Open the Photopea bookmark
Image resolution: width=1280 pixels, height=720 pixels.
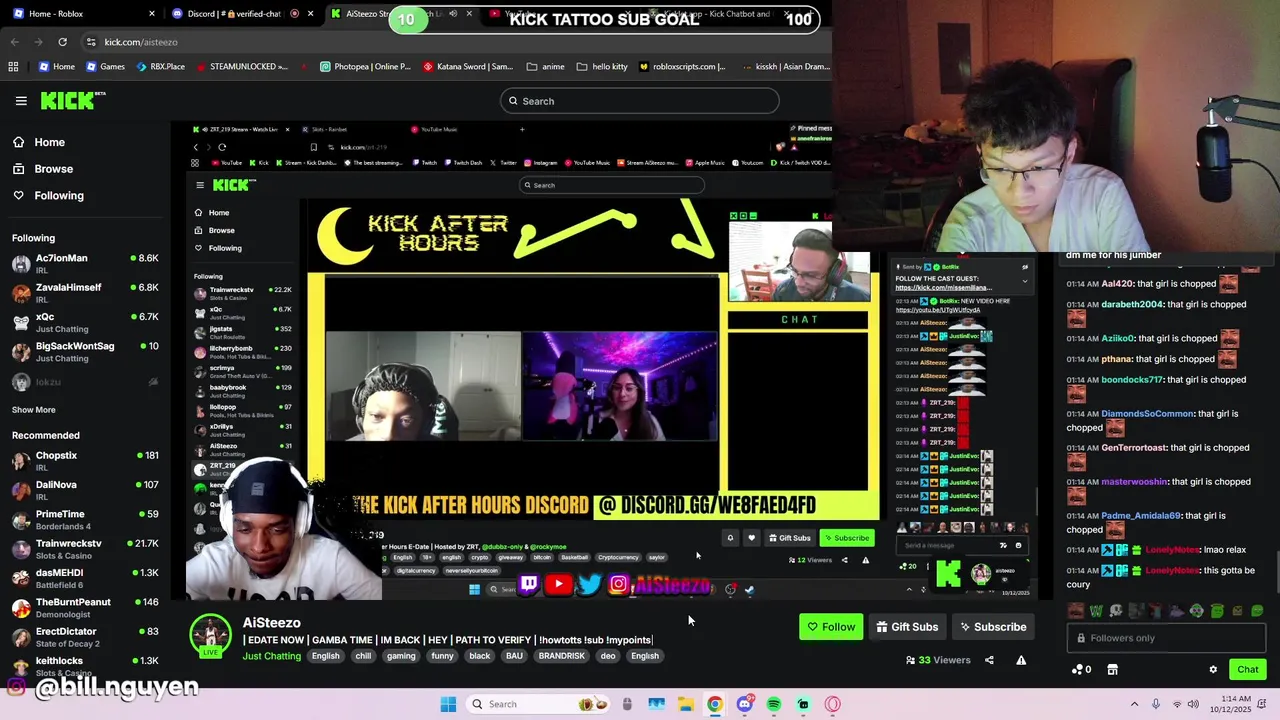point(366,67)
